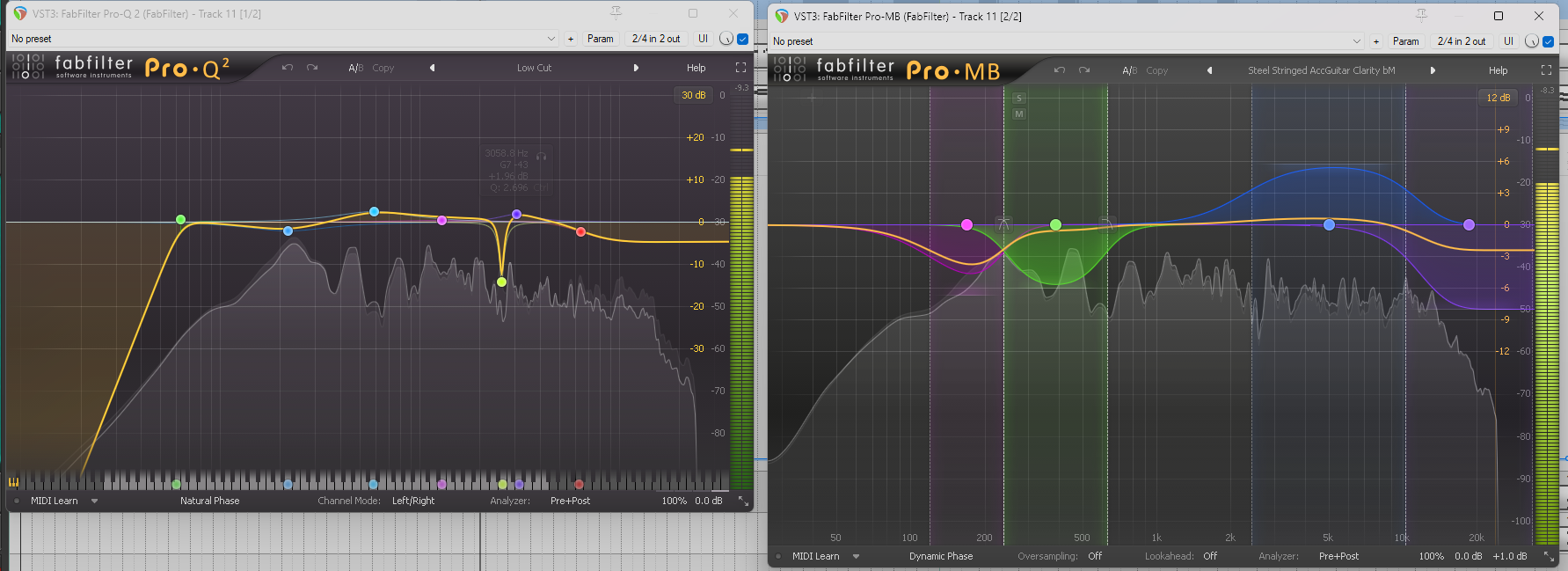Select the green band node in Pro-MB
Image resolution: width=1568 pixels, height=571 pixels.
[1055, 225]
